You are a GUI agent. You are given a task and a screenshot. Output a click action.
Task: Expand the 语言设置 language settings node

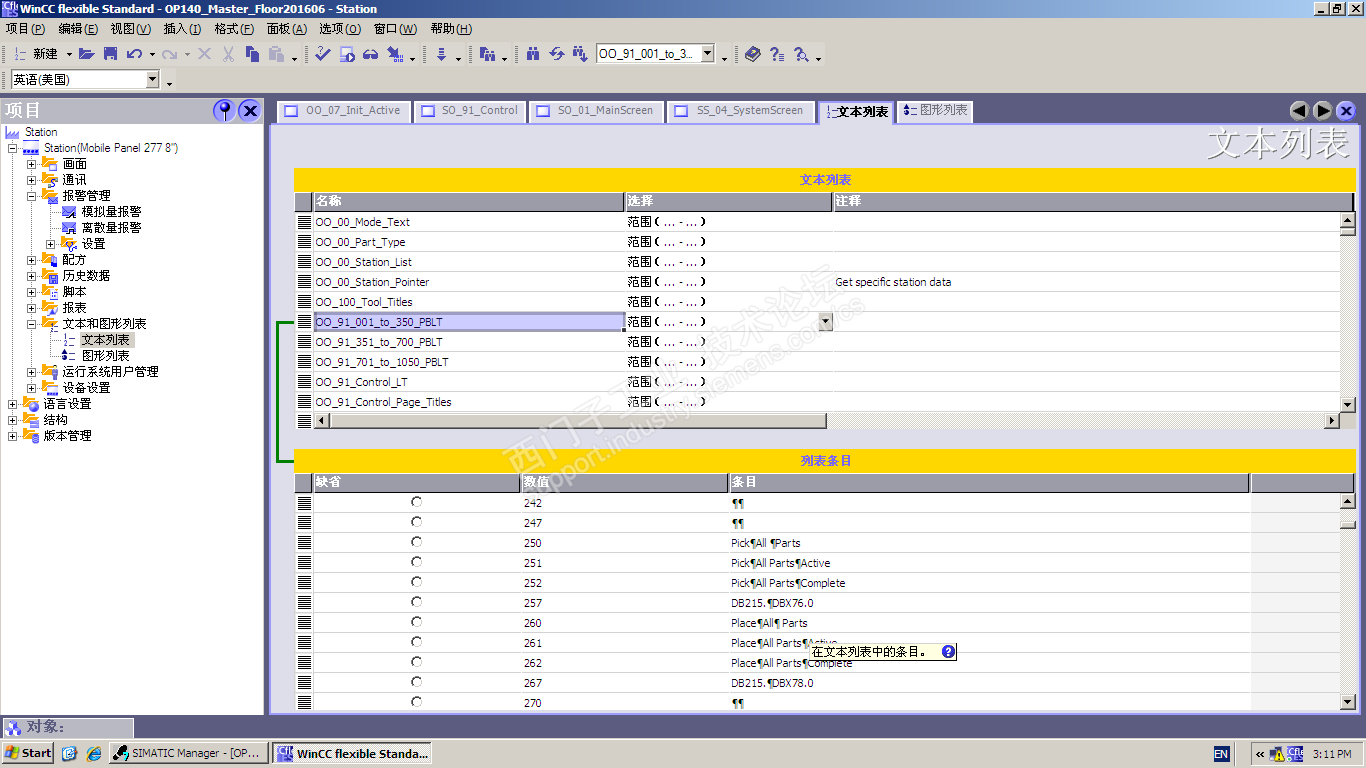pyautogui.click(x=12, y=404)
